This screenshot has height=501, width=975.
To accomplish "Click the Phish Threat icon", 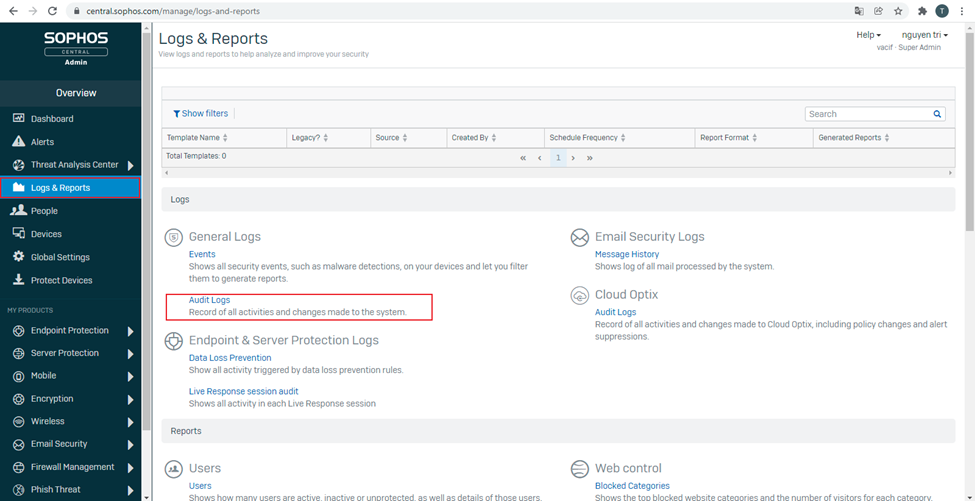I will tap(19, 490).
